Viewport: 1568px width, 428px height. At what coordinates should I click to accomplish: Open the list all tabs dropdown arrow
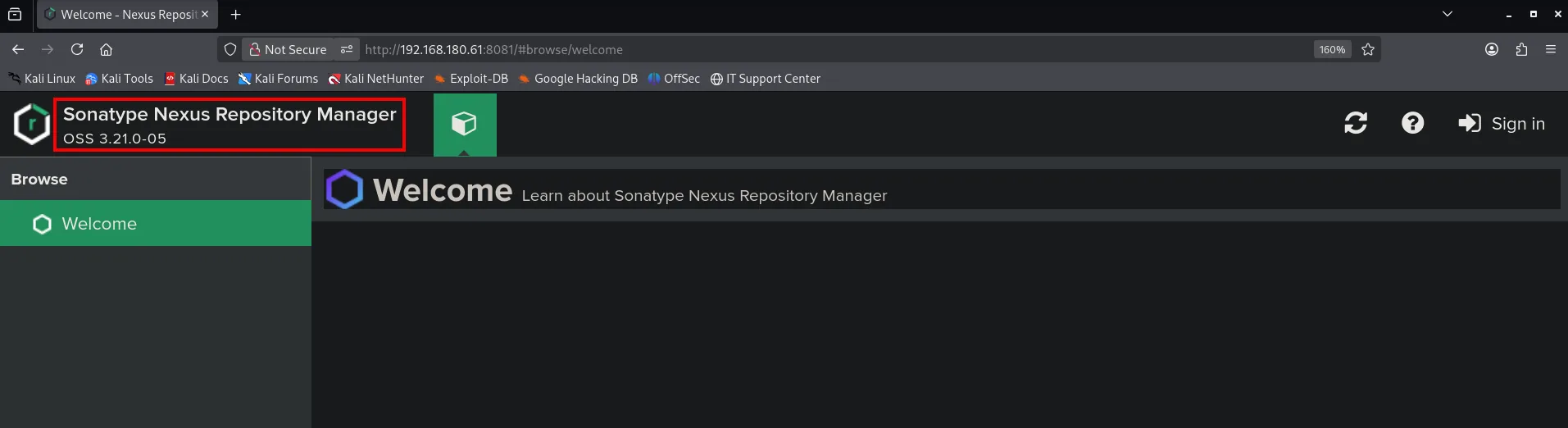pos(1448,14)
